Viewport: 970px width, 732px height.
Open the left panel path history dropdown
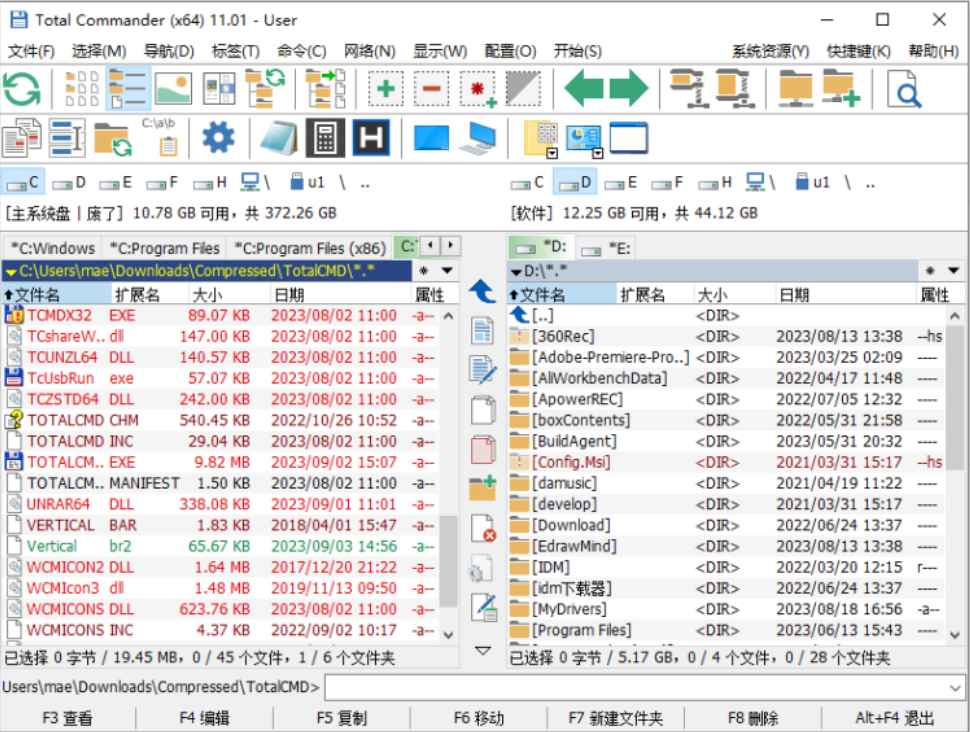pyautogui.click(x=444, y=270)
